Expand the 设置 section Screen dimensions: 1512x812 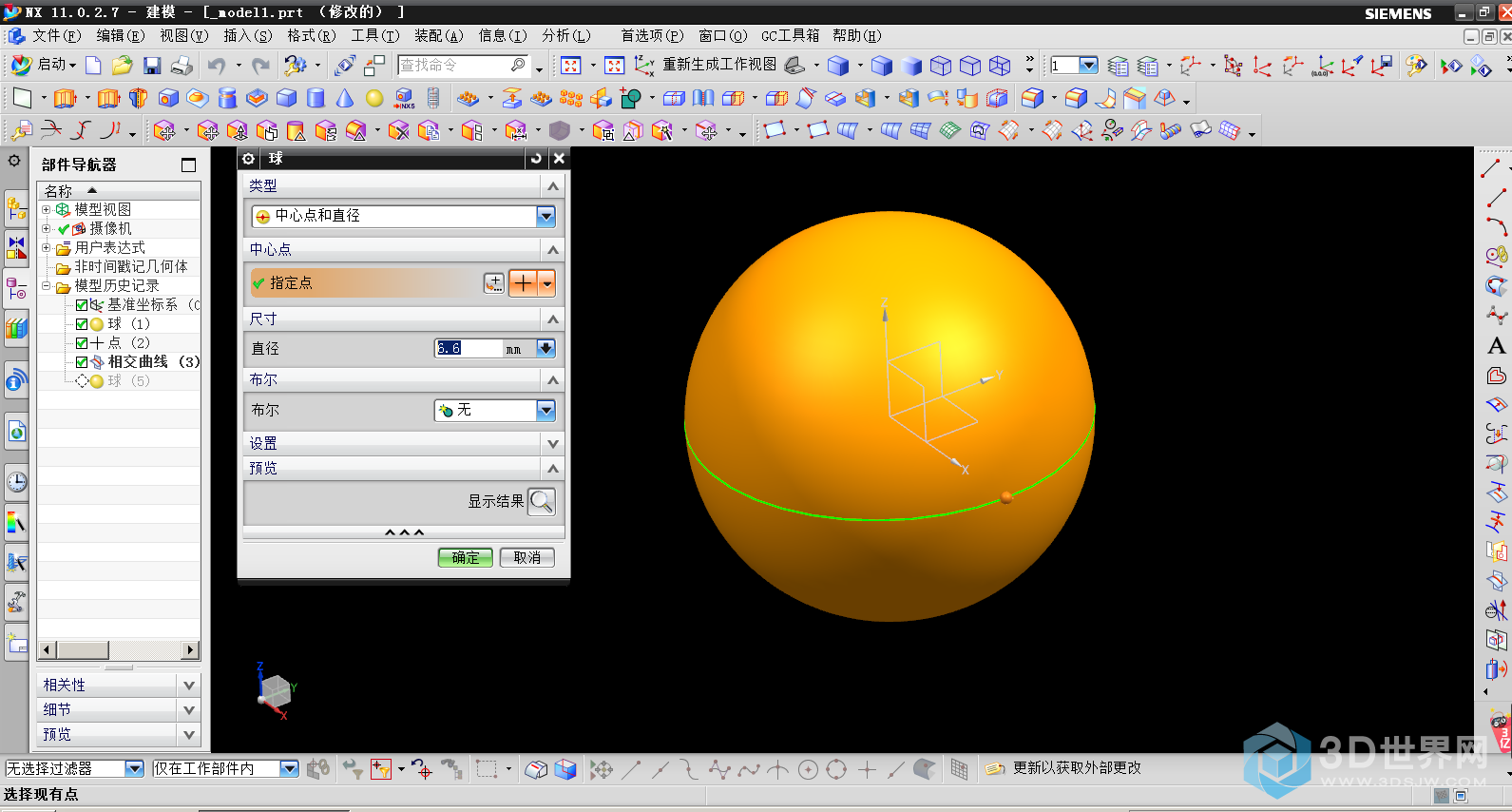pyautogui.click(x=553, y=444)
